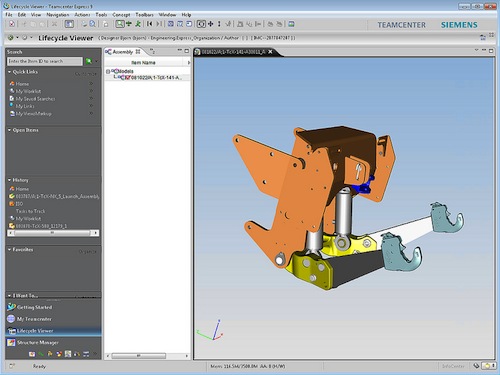Click the go-to-first step toolbar icon
The image size is (500, 375).
click(150, 24)
